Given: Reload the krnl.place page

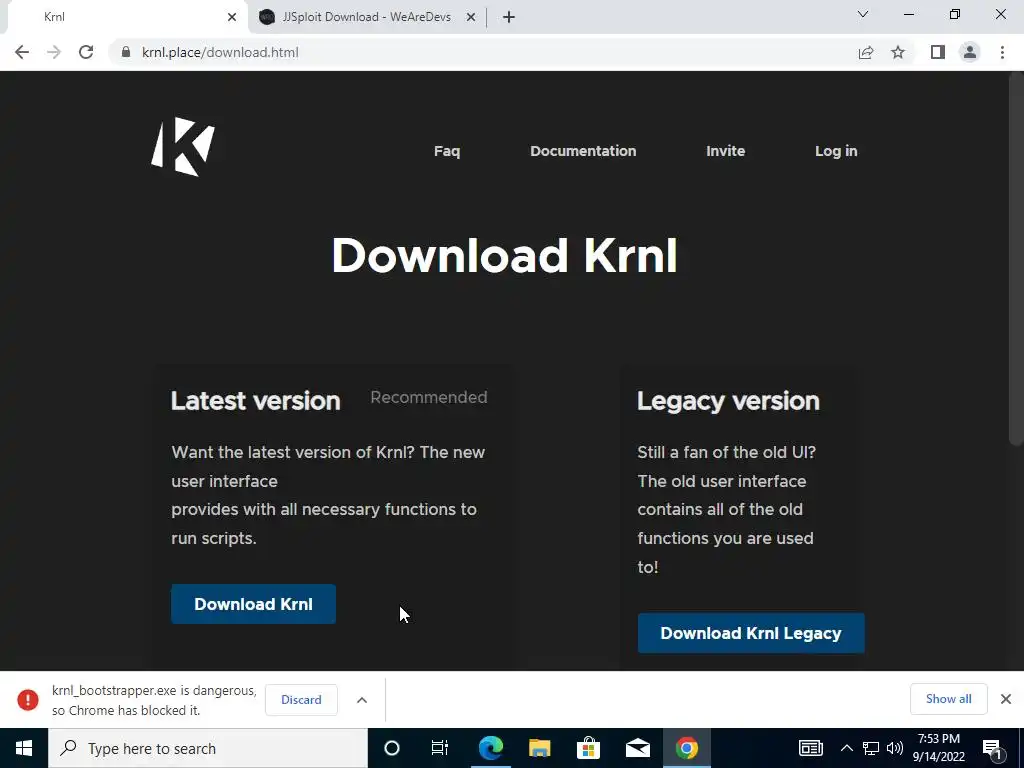Looking at the screenshot, I should point(86,52).
